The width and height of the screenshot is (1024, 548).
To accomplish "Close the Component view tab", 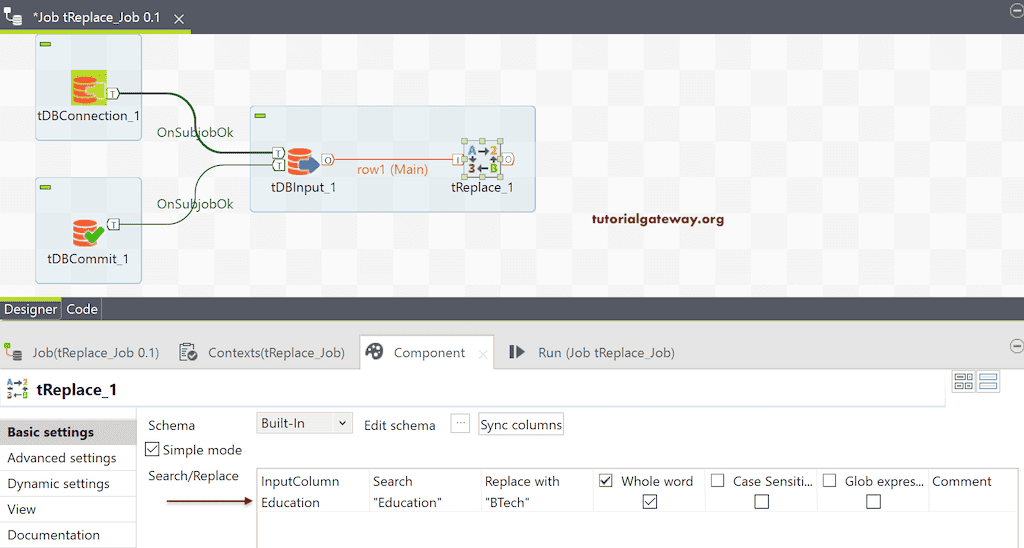I will pos(483,354).
